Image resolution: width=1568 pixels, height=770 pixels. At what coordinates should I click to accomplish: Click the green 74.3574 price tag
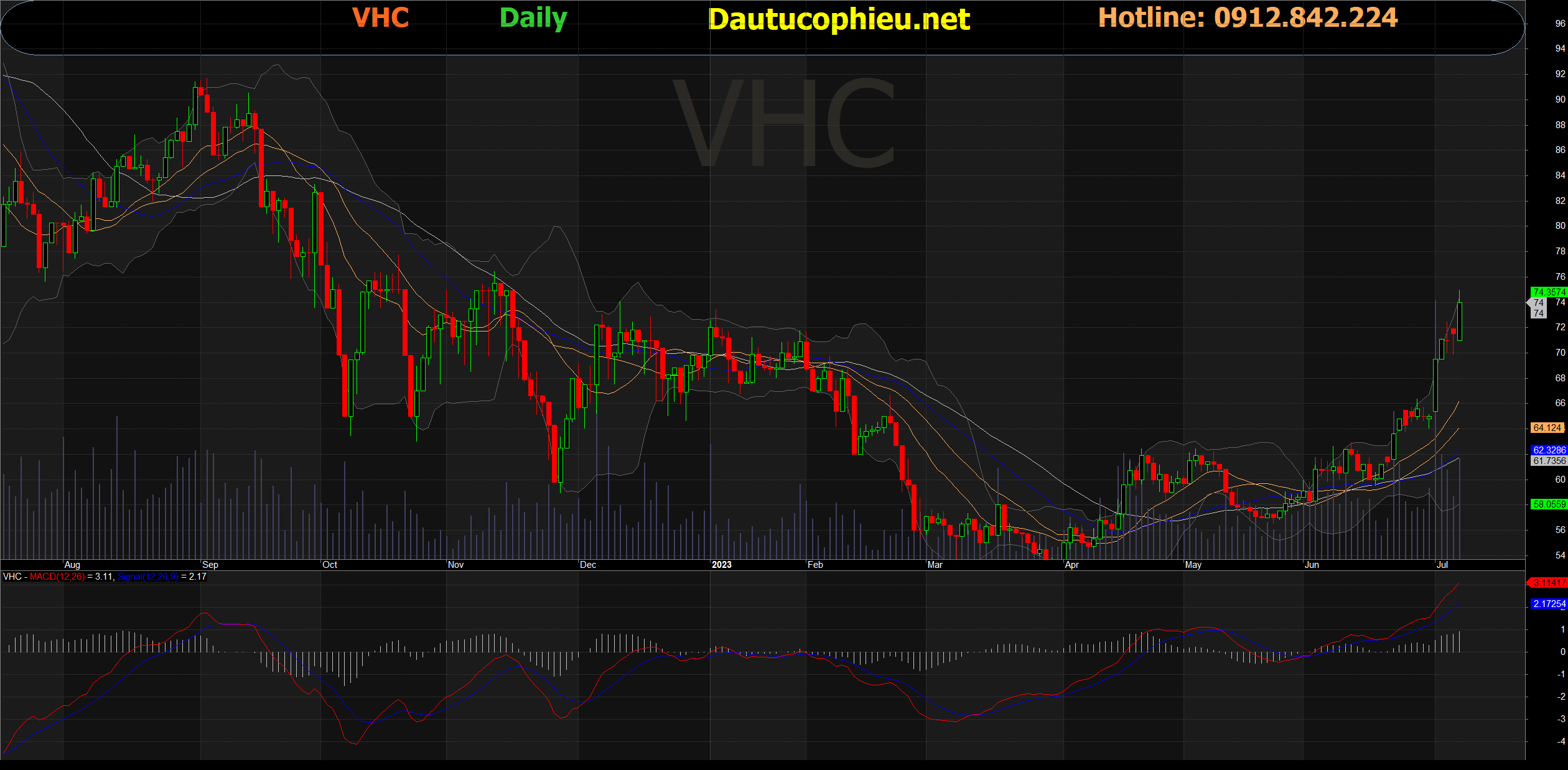1549,292
